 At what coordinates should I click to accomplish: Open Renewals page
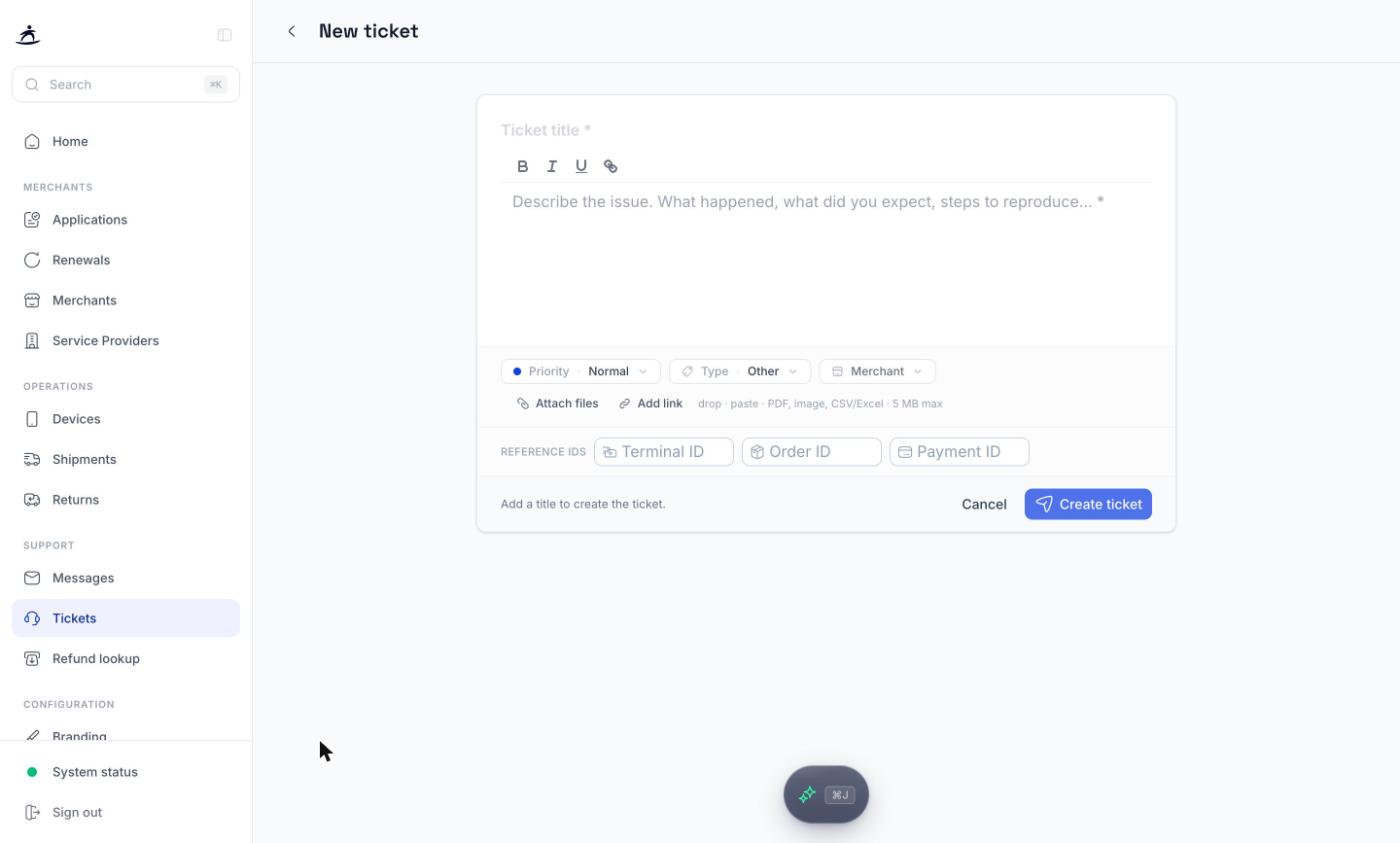pyautogui.click(x=126, y=260)
